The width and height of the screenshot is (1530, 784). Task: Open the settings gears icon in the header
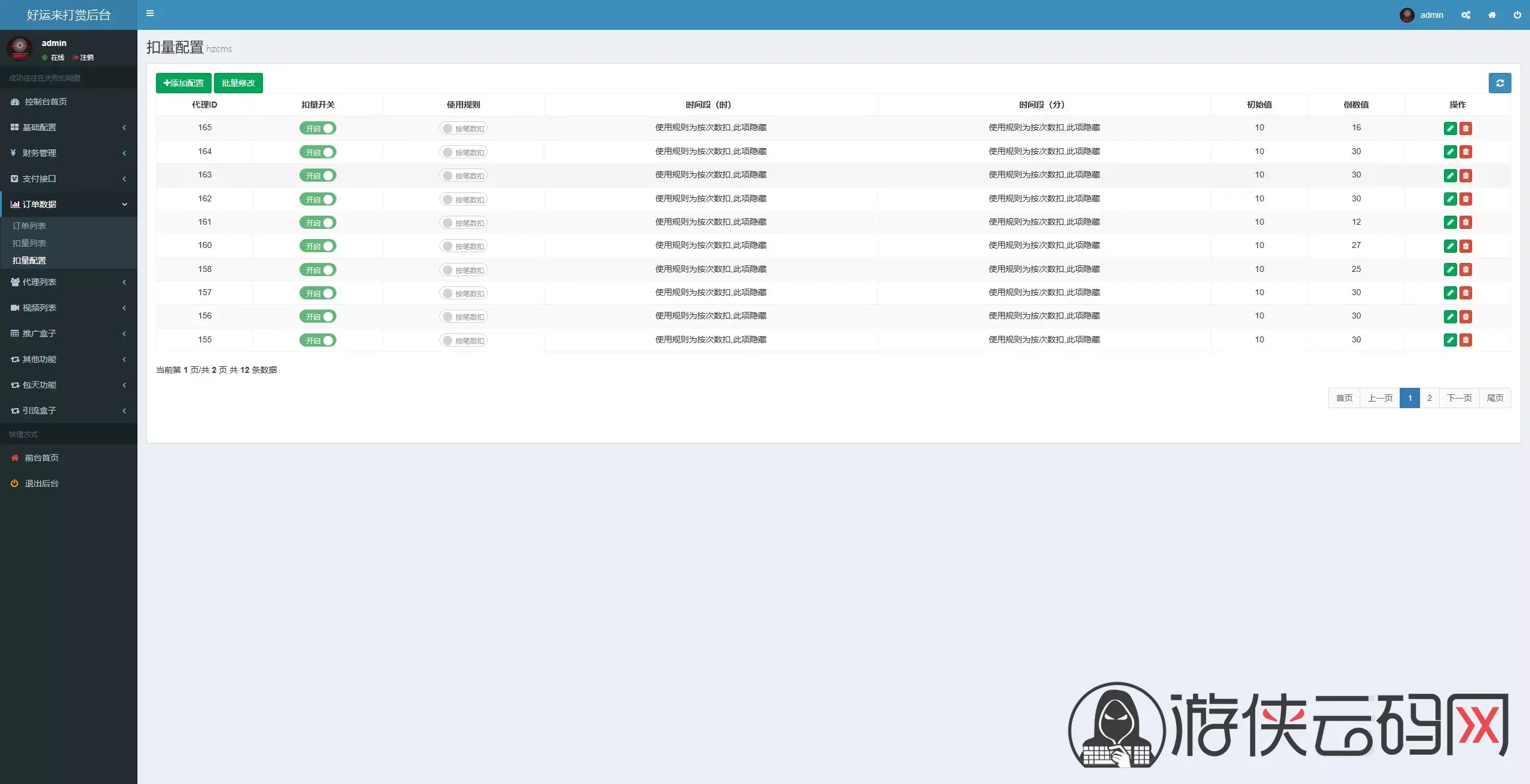(x=1465, y=15)
